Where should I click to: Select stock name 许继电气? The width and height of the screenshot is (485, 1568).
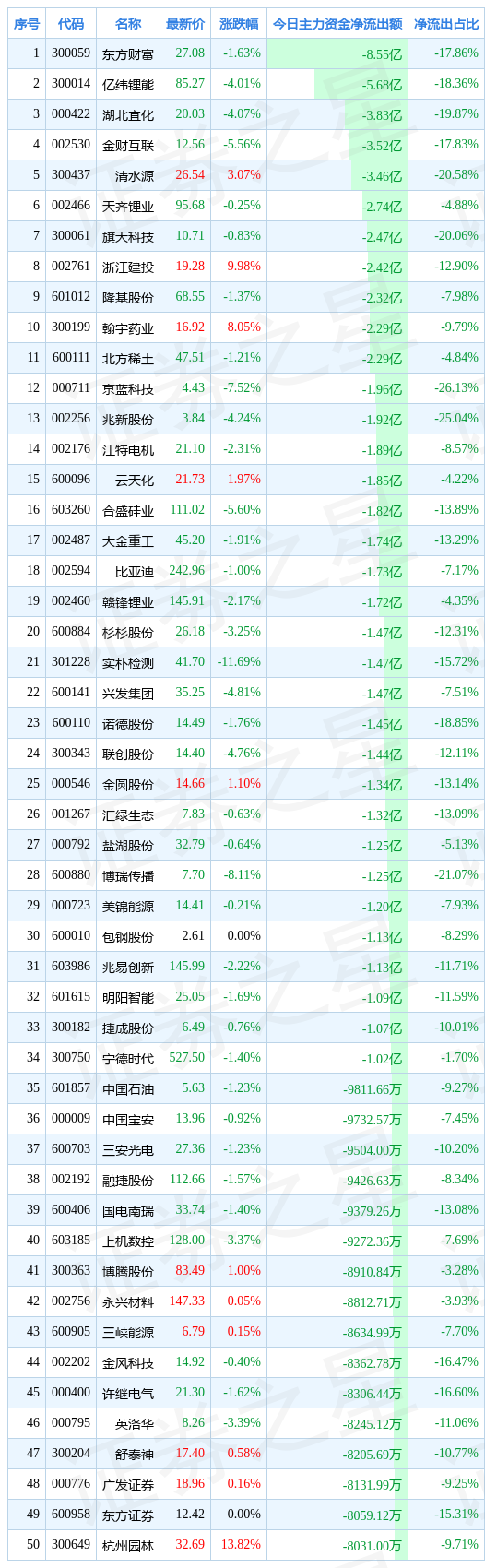click(128, 1394)
